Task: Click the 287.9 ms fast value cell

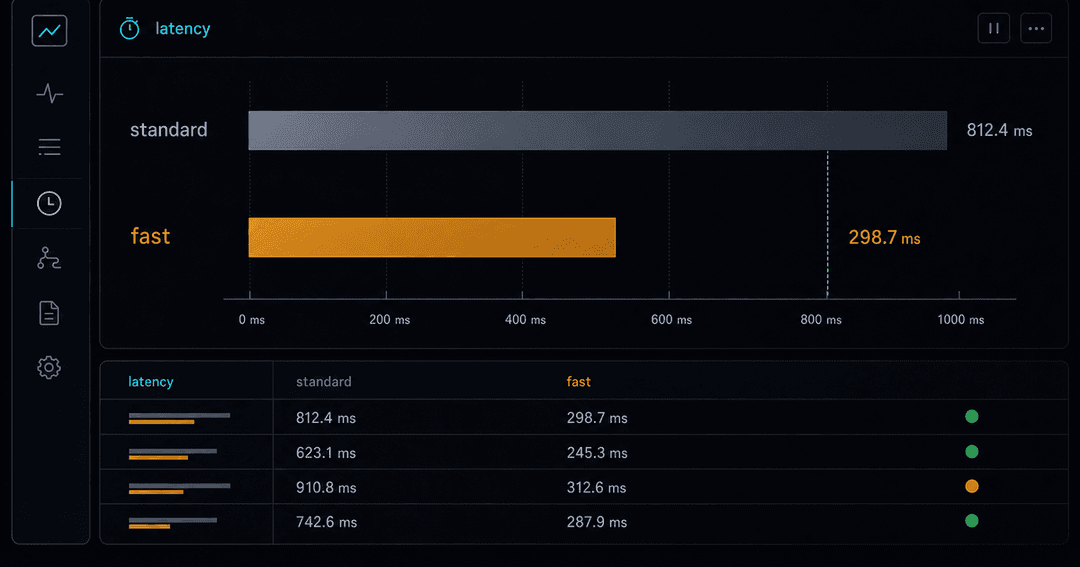Action: click(596, 522)
